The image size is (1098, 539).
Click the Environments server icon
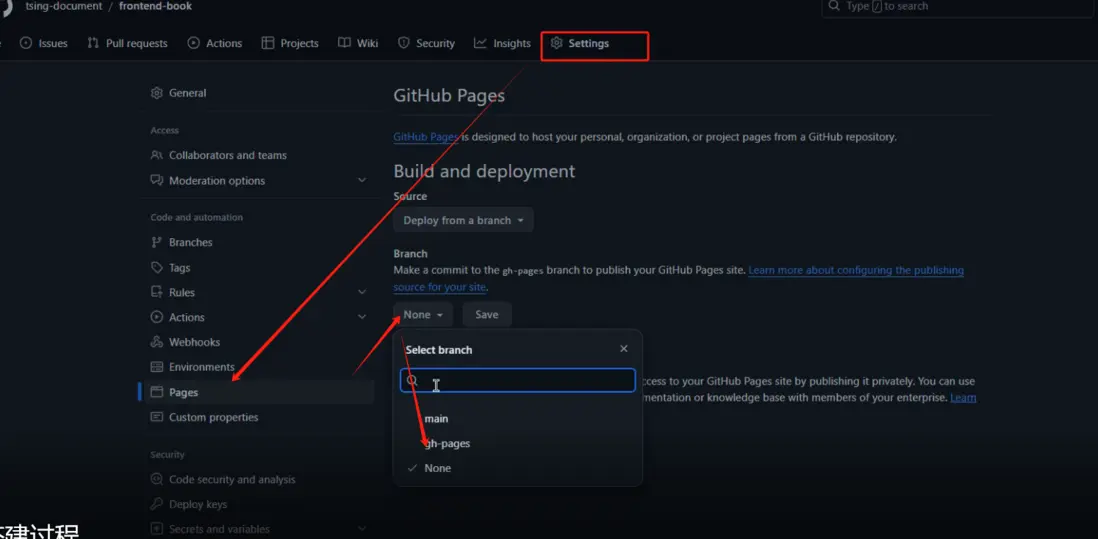(157, 367)
